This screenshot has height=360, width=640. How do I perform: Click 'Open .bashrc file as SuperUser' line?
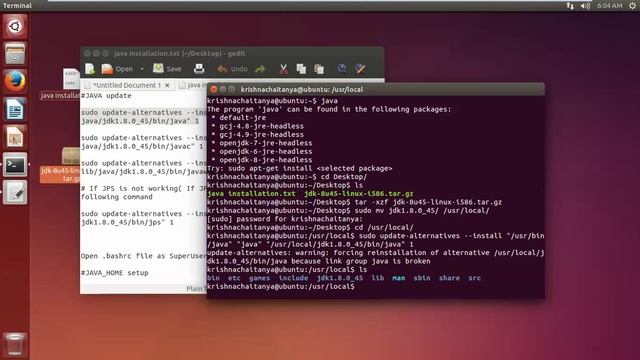click(144, 256)
